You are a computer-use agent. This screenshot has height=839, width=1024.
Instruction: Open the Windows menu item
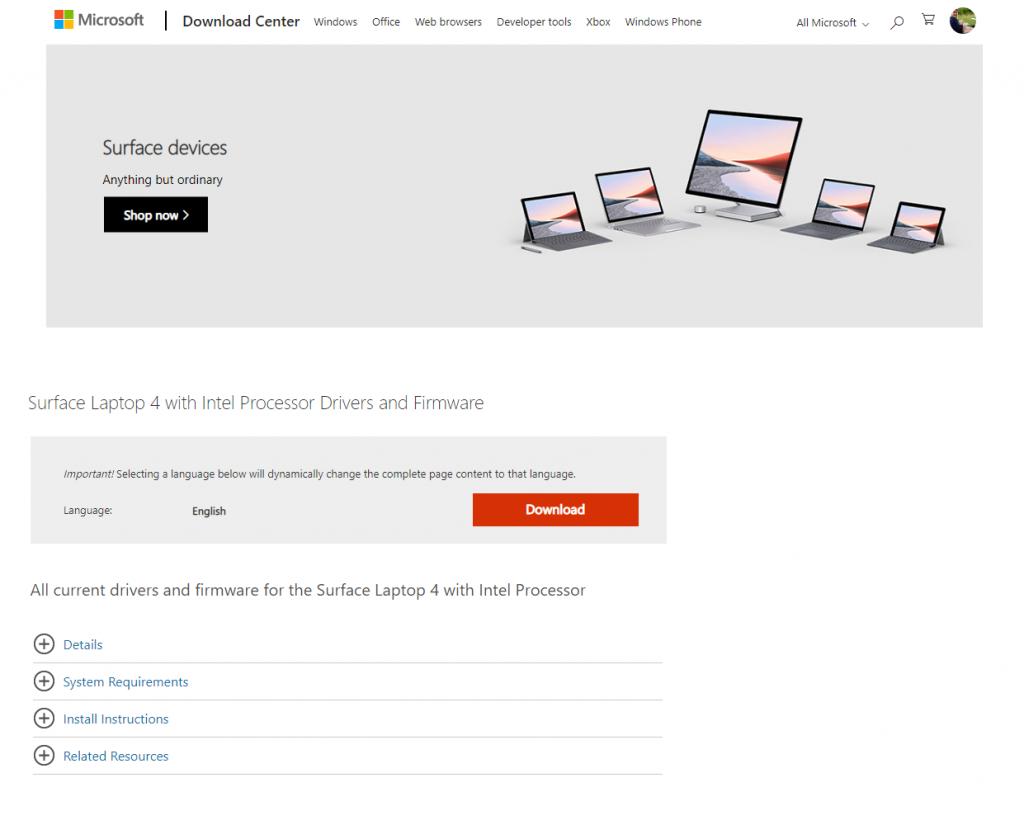click(335, 22)
